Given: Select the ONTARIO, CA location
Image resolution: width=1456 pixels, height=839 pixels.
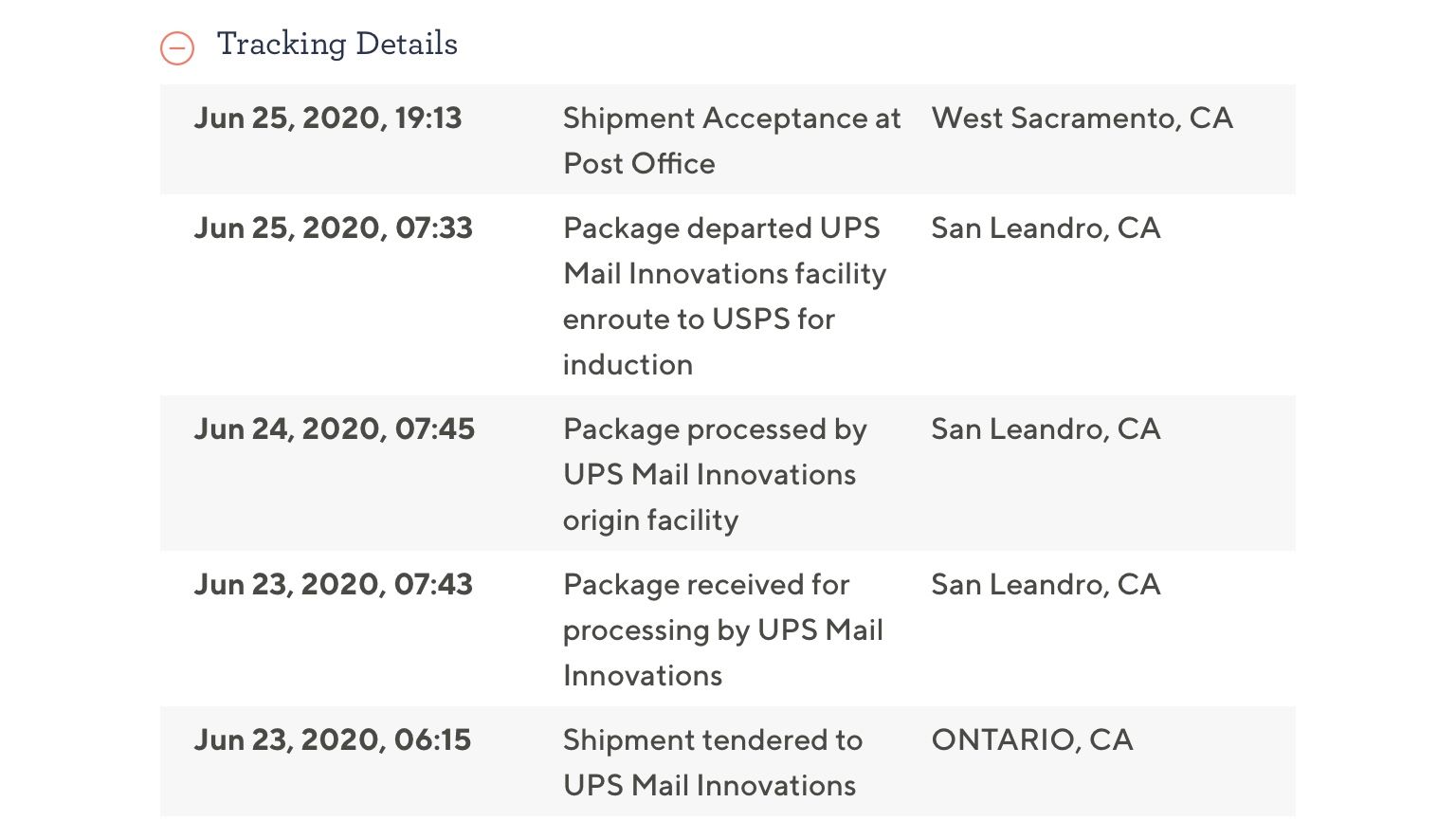Looking at the screenshot, I should 1032,740.
